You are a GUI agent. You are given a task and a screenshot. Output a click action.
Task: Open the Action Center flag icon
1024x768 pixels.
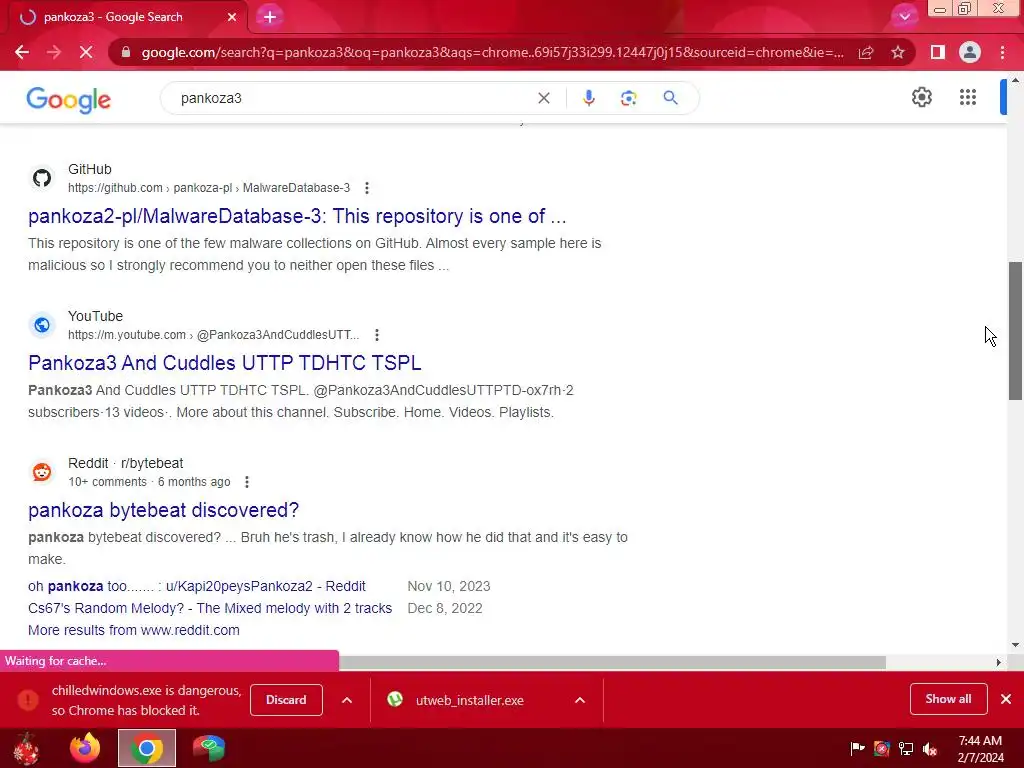[x=857, y=748]
